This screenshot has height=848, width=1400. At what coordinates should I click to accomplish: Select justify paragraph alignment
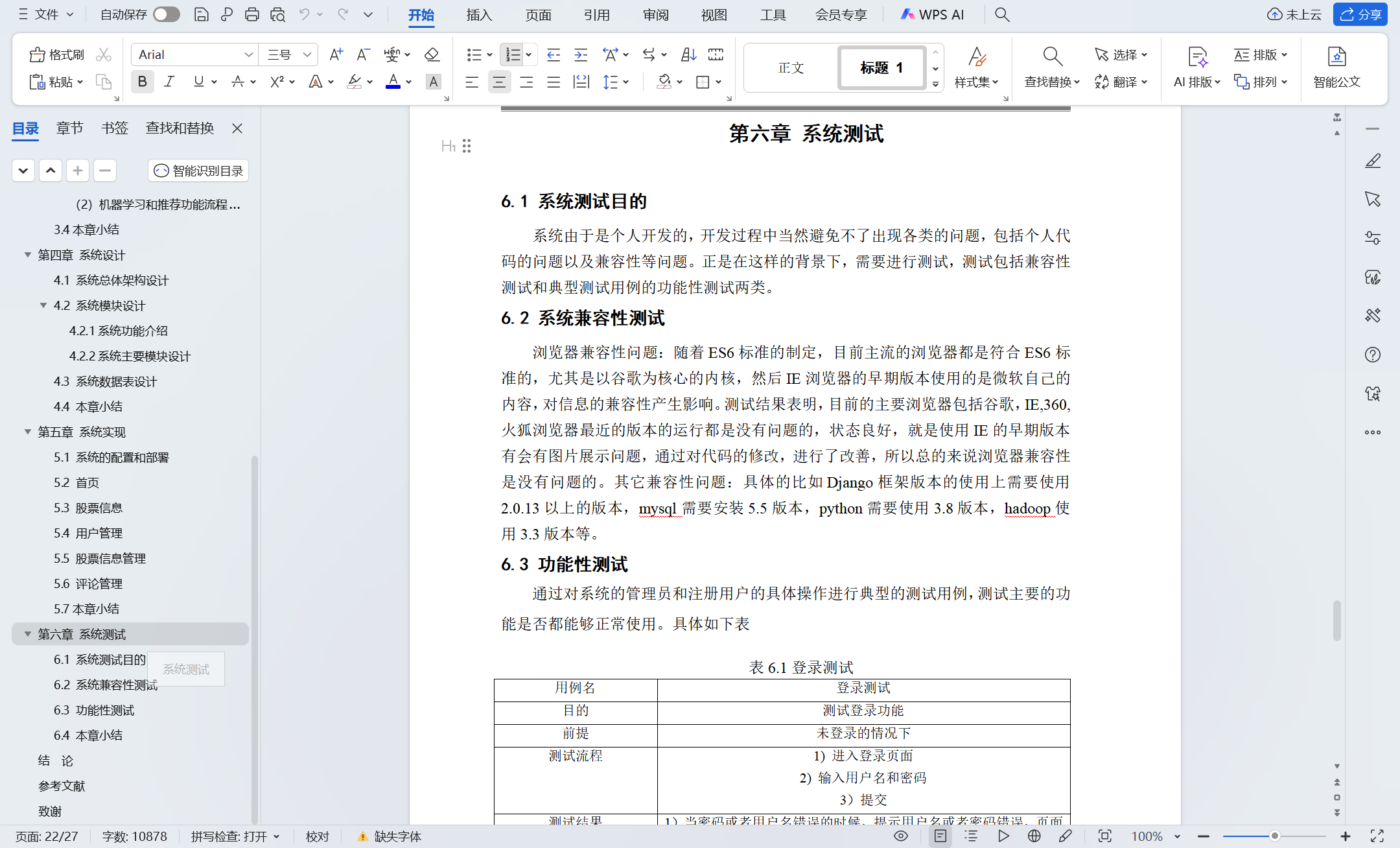554,82
